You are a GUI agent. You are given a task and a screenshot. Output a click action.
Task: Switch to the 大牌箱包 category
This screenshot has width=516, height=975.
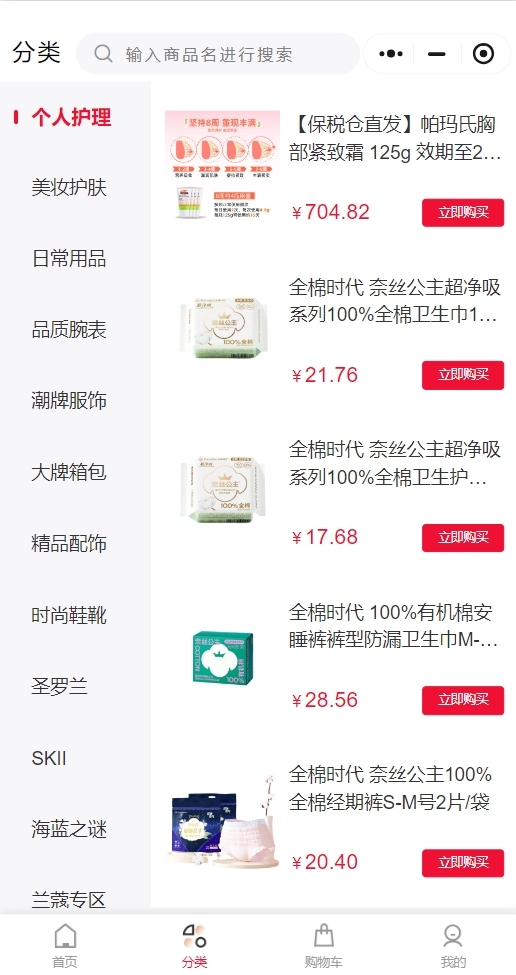click(x=69, y=473)
